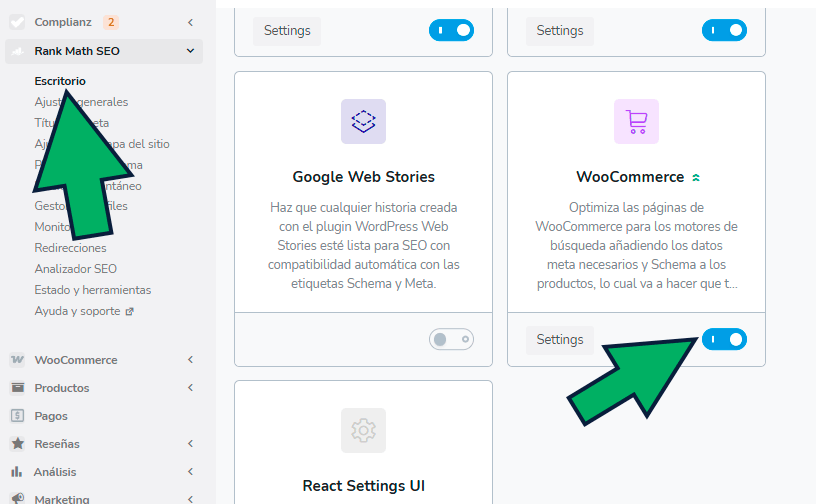
Task: Click the WooCommerce sidebar icon
Action: pos(17,360)
